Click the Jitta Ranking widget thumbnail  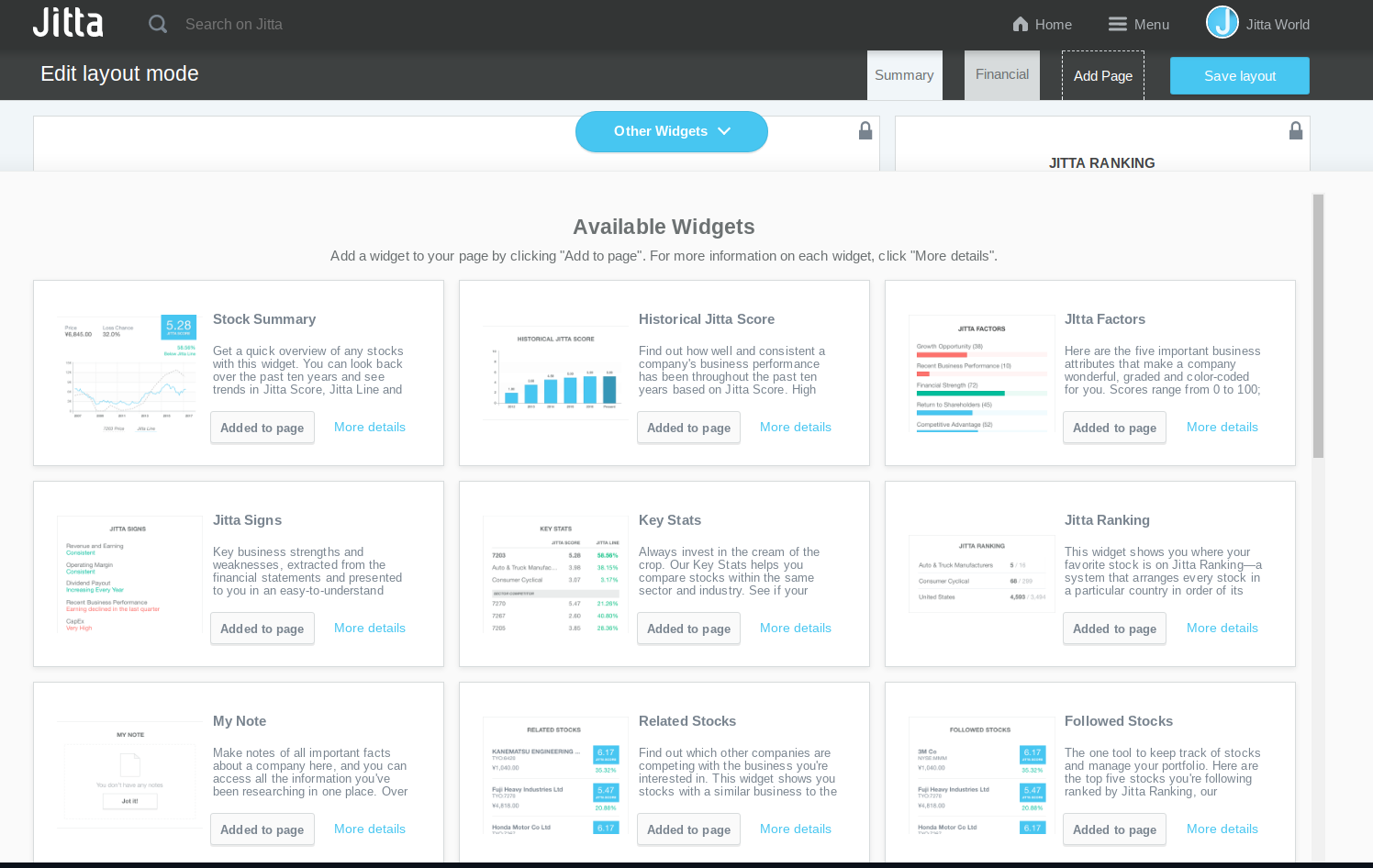coord(981,573)
